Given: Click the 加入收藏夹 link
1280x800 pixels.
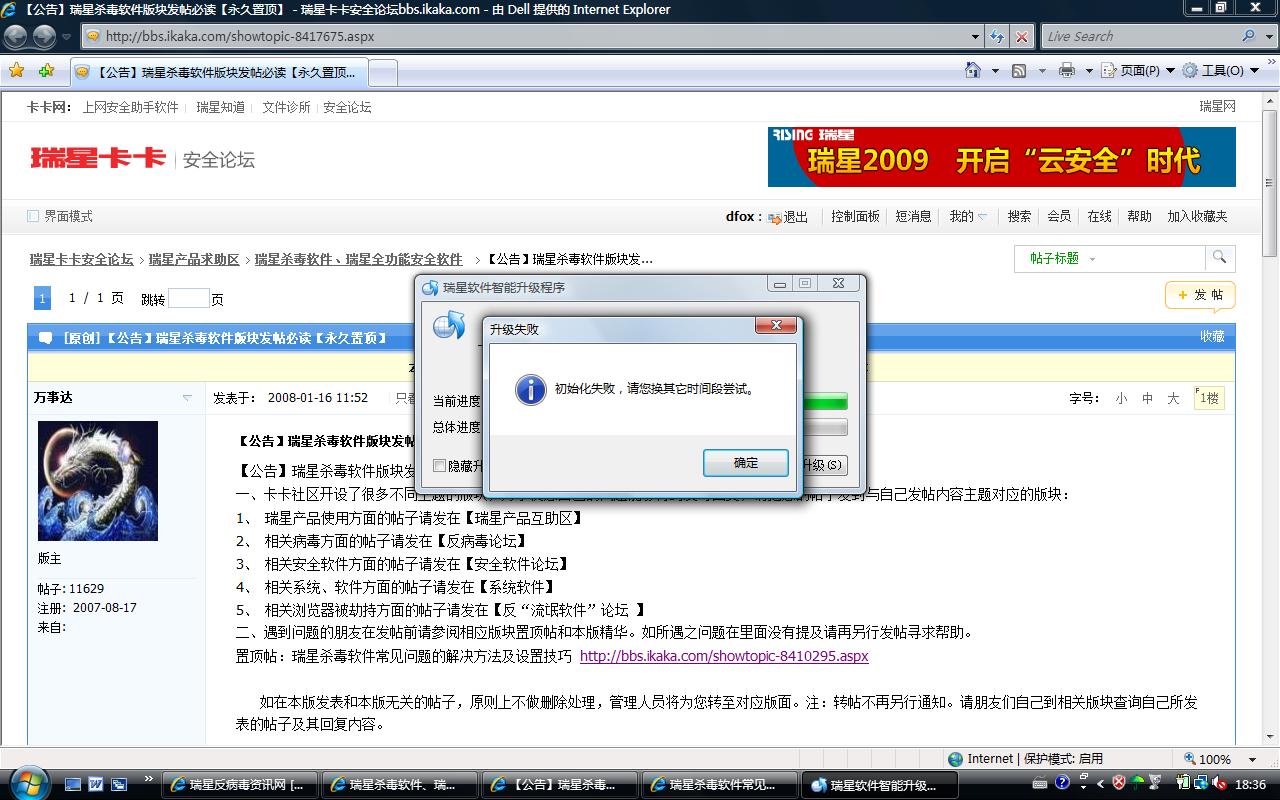Looking at the screenshot, I should [1197, 216].
